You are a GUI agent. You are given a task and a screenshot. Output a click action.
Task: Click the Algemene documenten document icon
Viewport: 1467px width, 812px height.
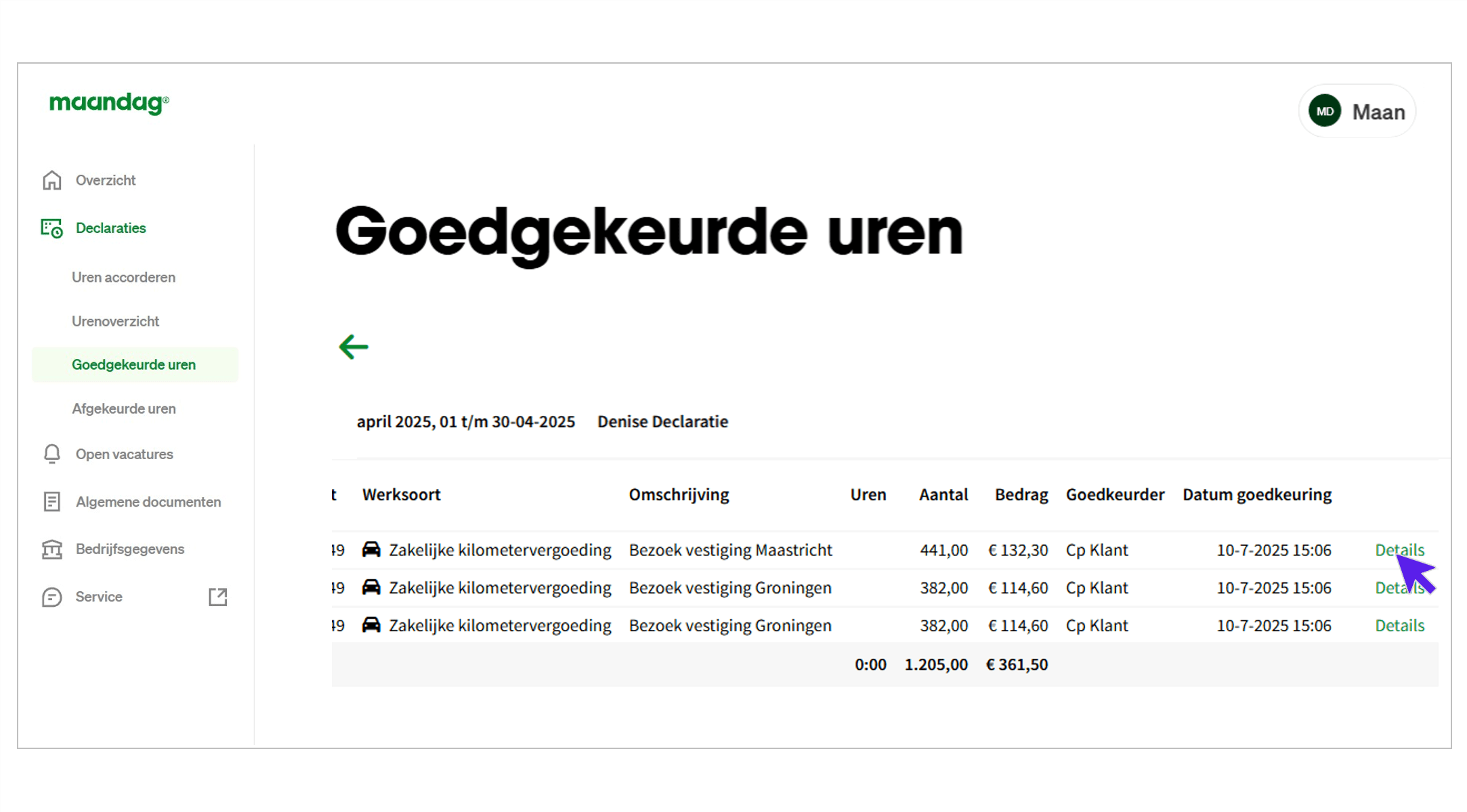point(51,501)
